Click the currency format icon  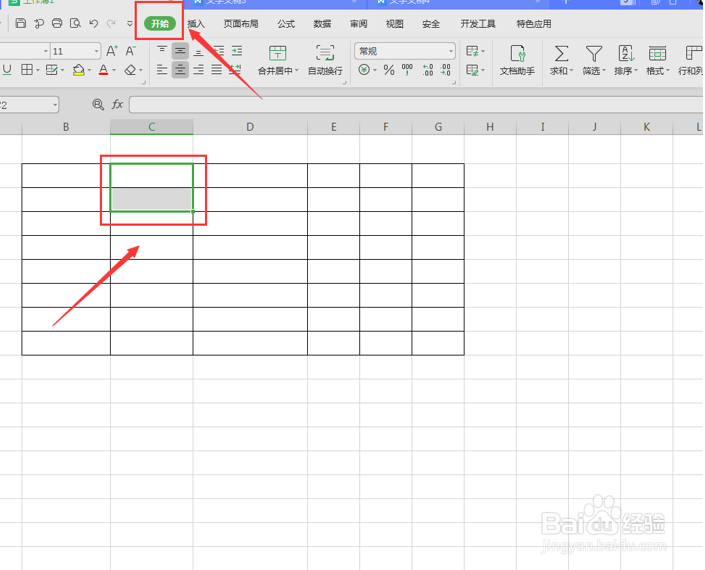[364, 70]
